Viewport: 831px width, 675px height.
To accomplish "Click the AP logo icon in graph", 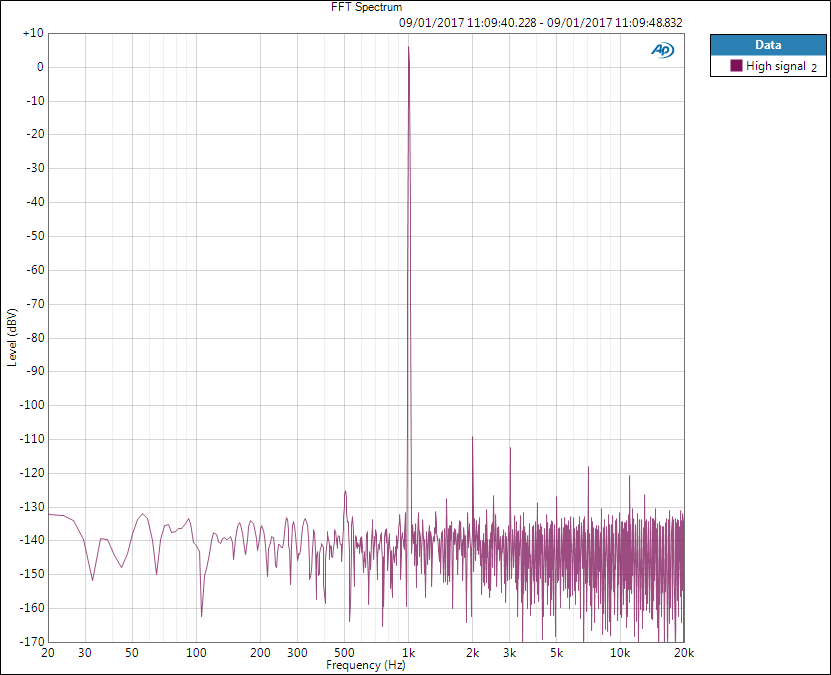I will pos(662,50).
